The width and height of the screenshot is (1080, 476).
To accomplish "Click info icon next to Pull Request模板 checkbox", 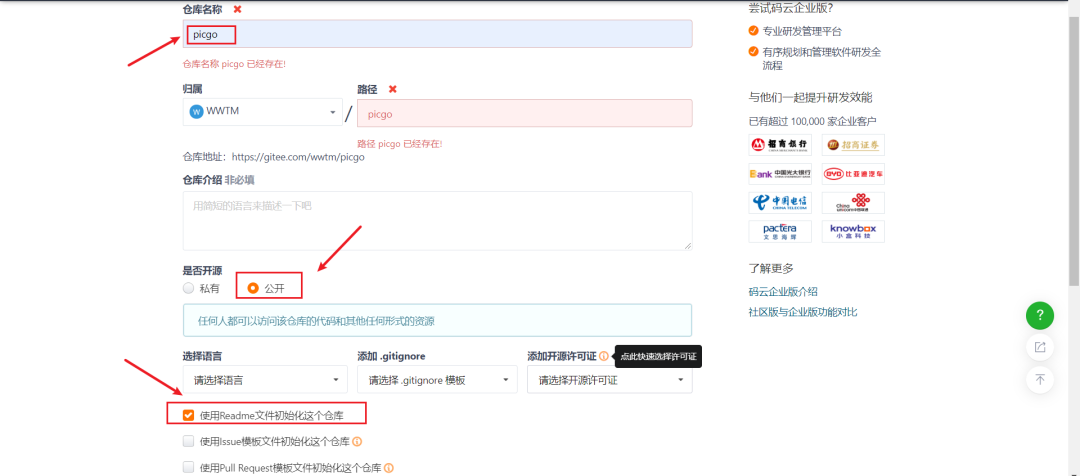I will pyautogui.click(x=389, y=468).
